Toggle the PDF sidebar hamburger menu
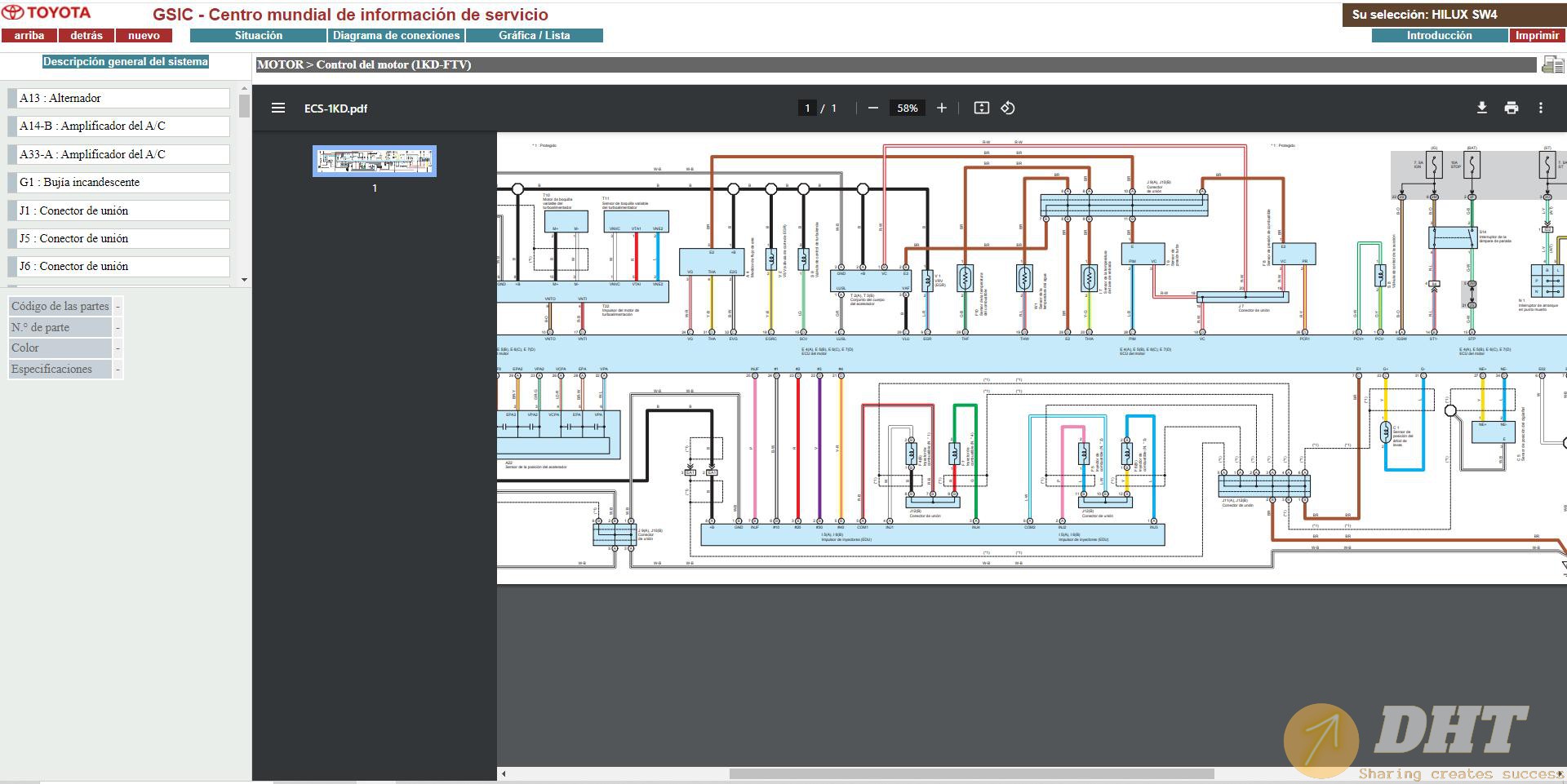1567x784 pixels. point(278,108)
